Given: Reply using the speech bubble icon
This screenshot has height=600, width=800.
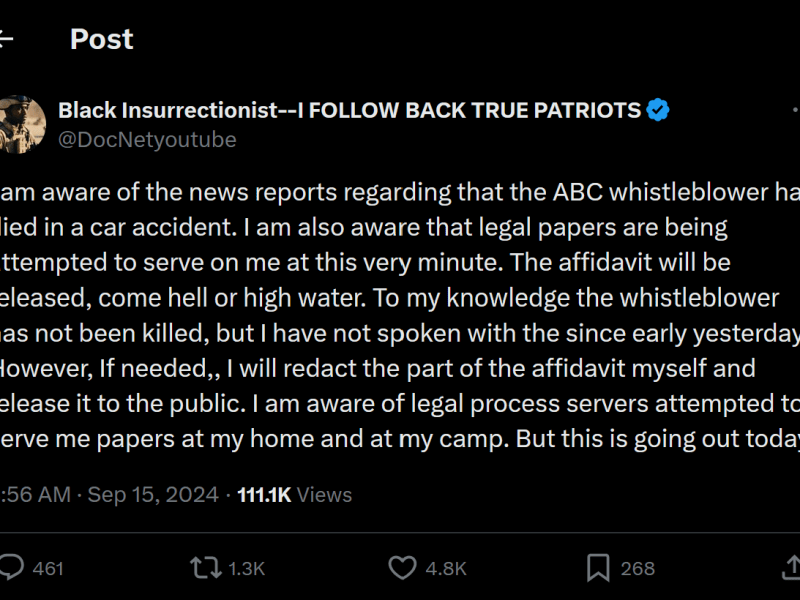Looking at the screenshot, I should (x=11, y=568).
